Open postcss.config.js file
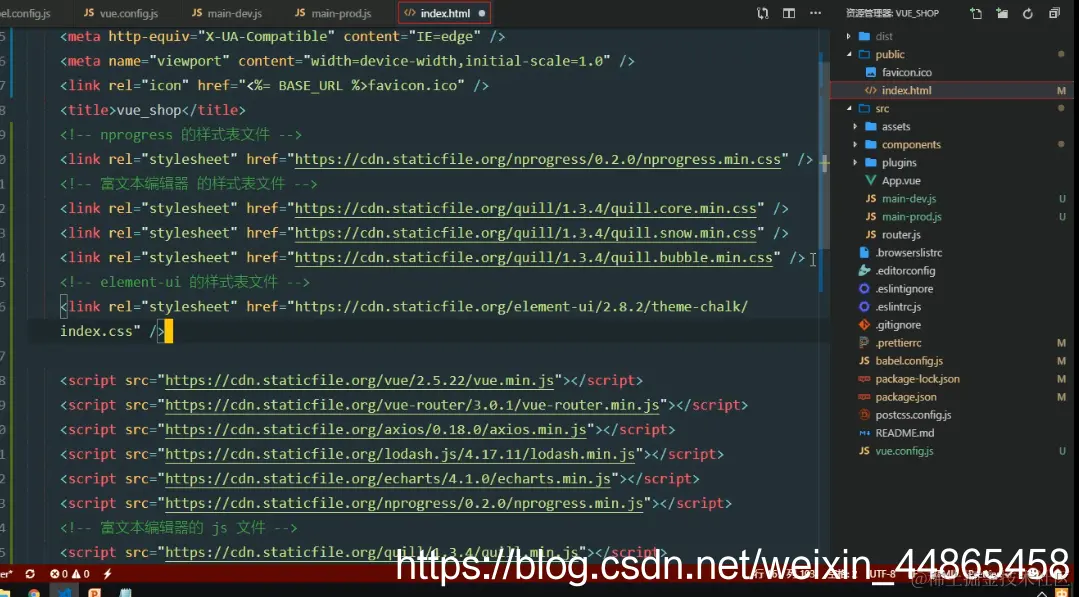The width and height of the screenshot is (1079, 597). [913, 415]
